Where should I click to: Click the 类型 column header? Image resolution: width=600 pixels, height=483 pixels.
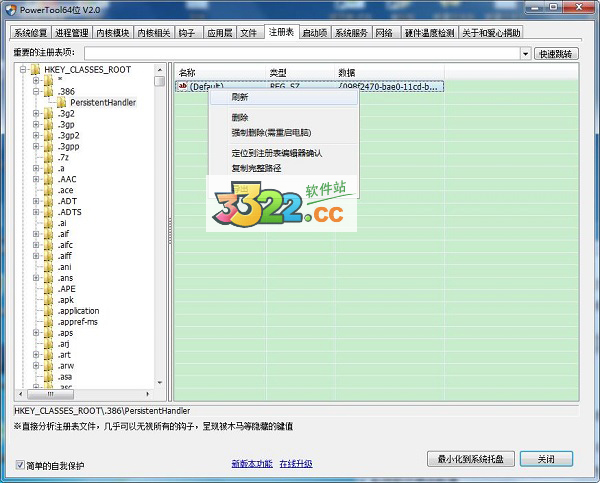[x=300, y=73]
